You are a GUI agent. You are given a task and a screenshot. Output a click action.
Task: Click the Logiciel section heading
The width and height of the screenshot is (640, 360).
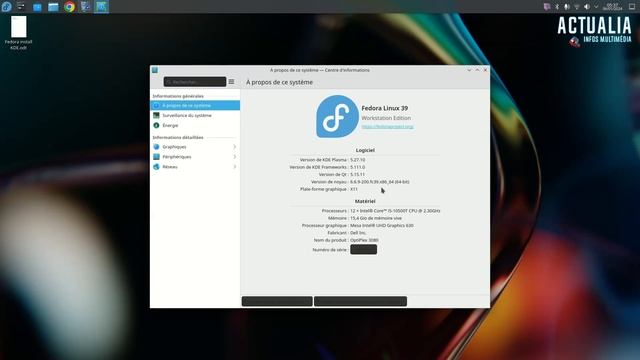point(365,150)
